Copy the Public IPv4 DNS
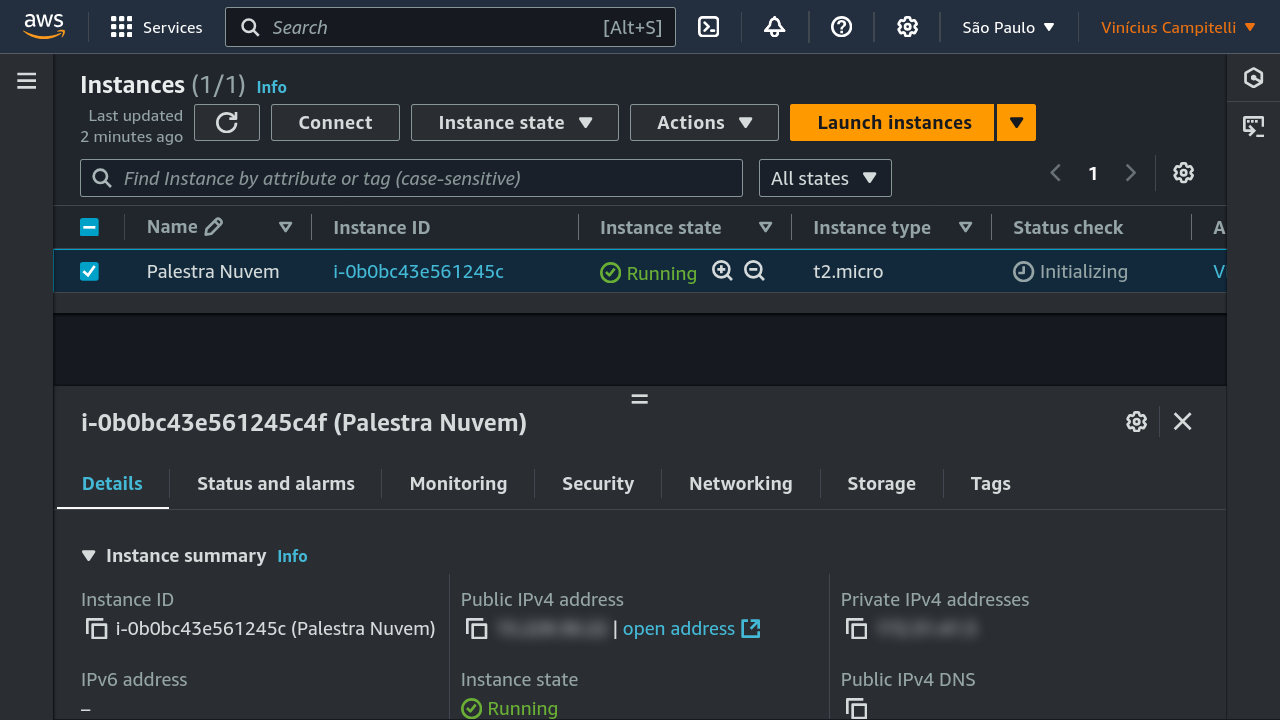 857,708
